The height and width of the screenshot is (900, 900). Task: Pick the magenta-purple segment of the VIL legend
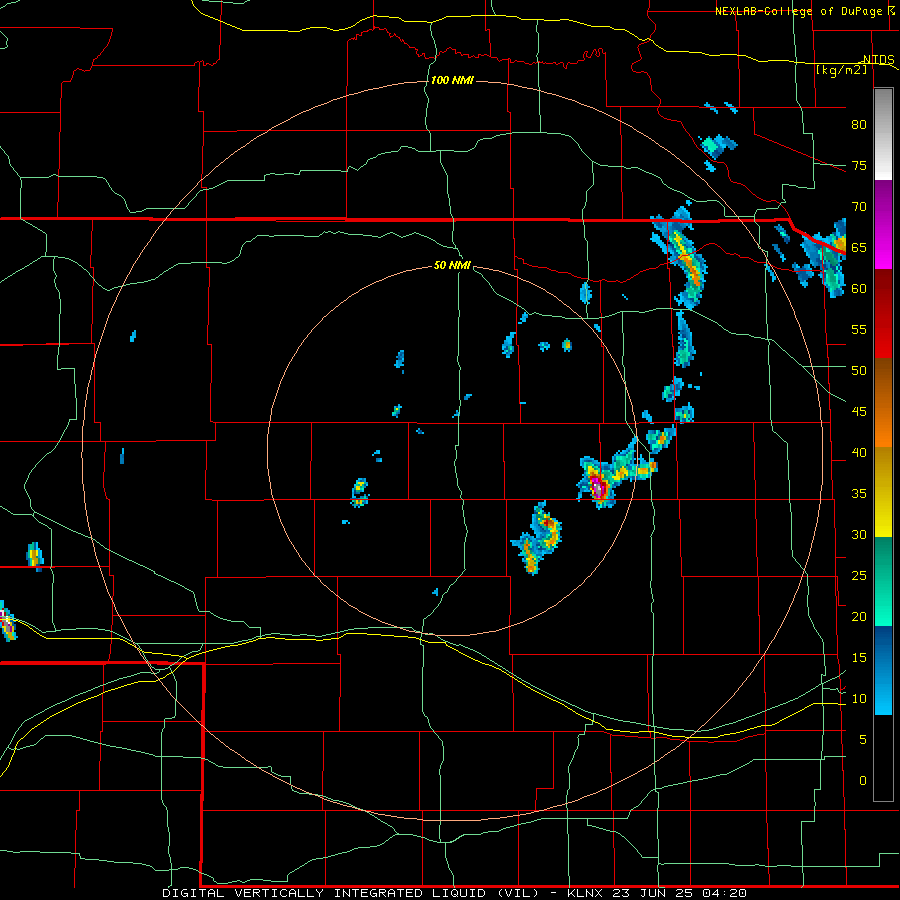pos(883,224)
